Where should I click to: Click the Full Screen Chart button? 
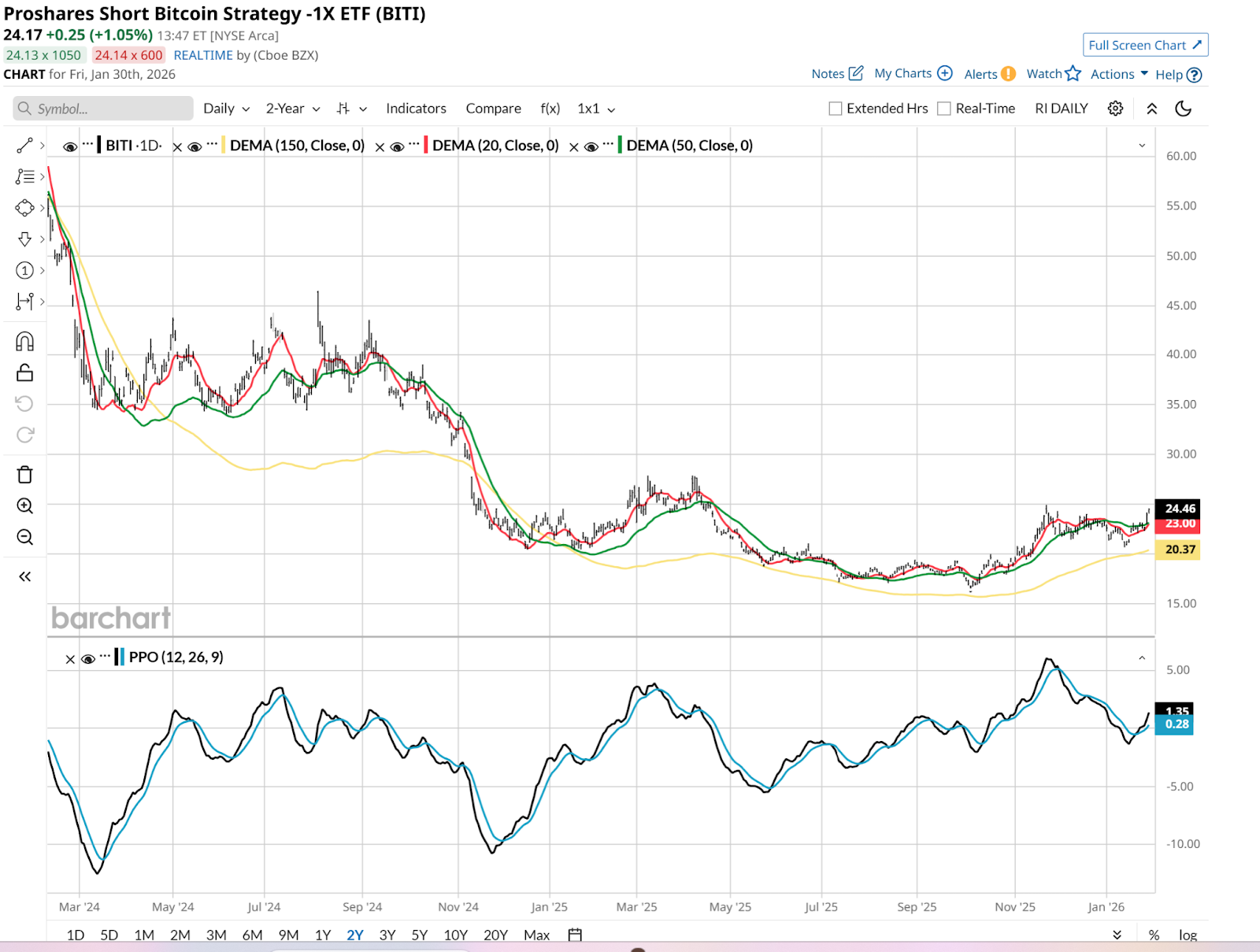1145,45
